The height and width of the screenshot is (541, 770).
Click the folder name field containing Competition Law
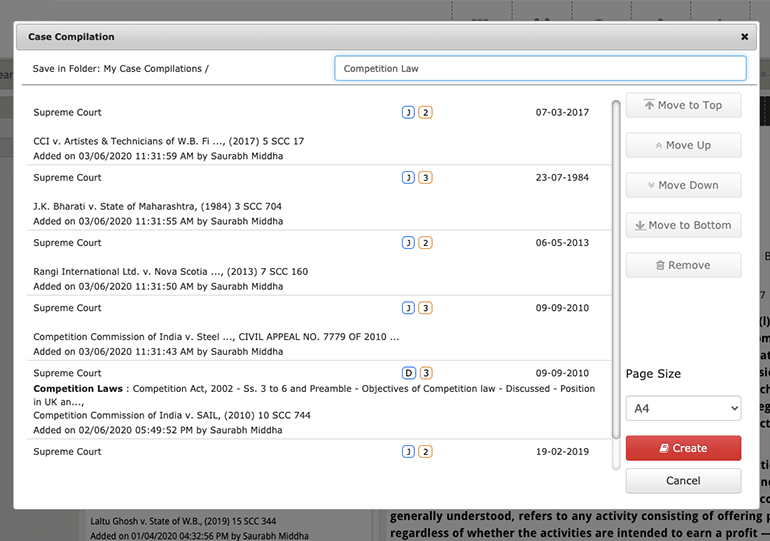click(x=540, y=68)
